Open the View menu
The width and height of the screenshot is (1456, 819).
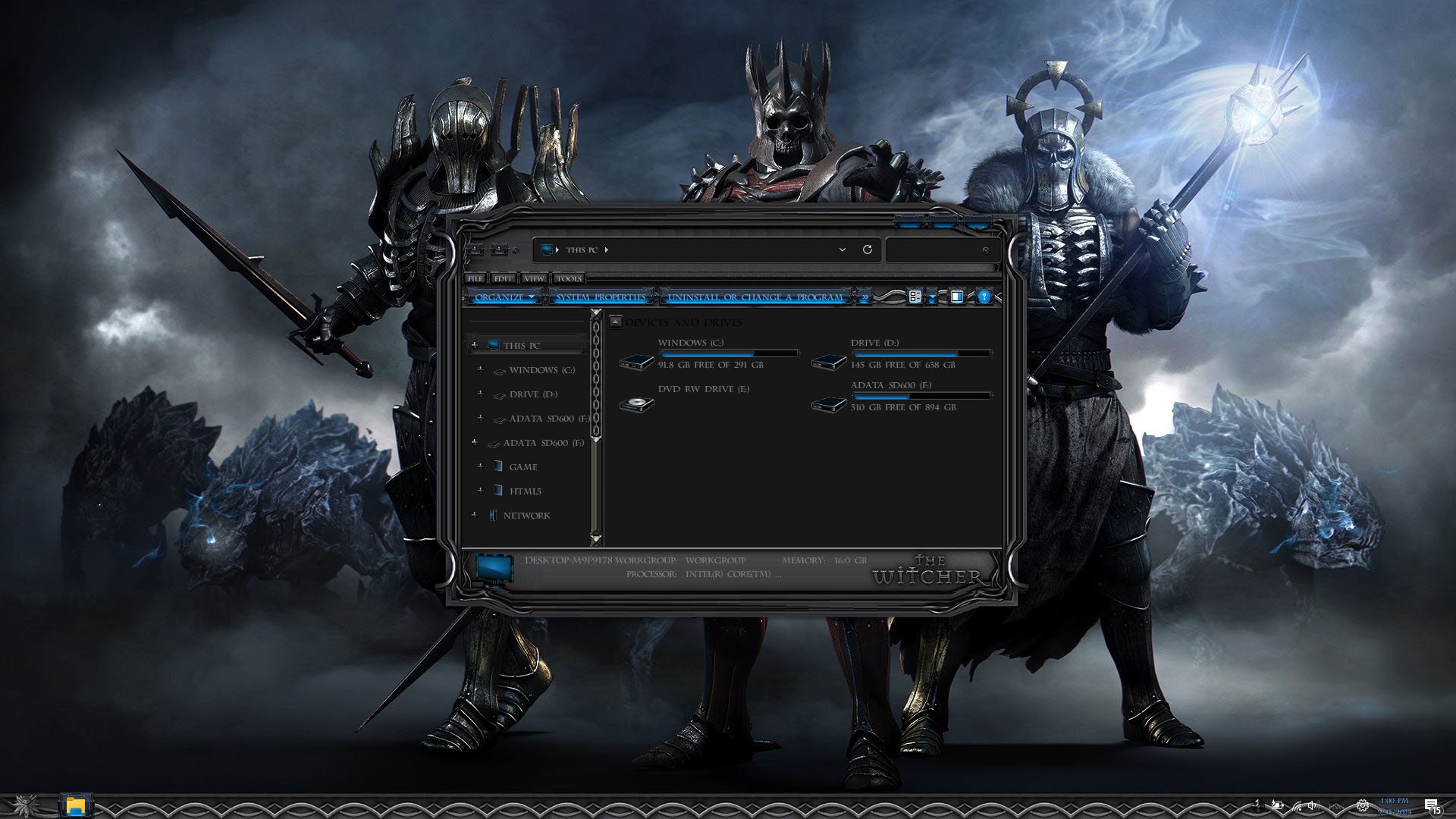click(x=534, y=278)
